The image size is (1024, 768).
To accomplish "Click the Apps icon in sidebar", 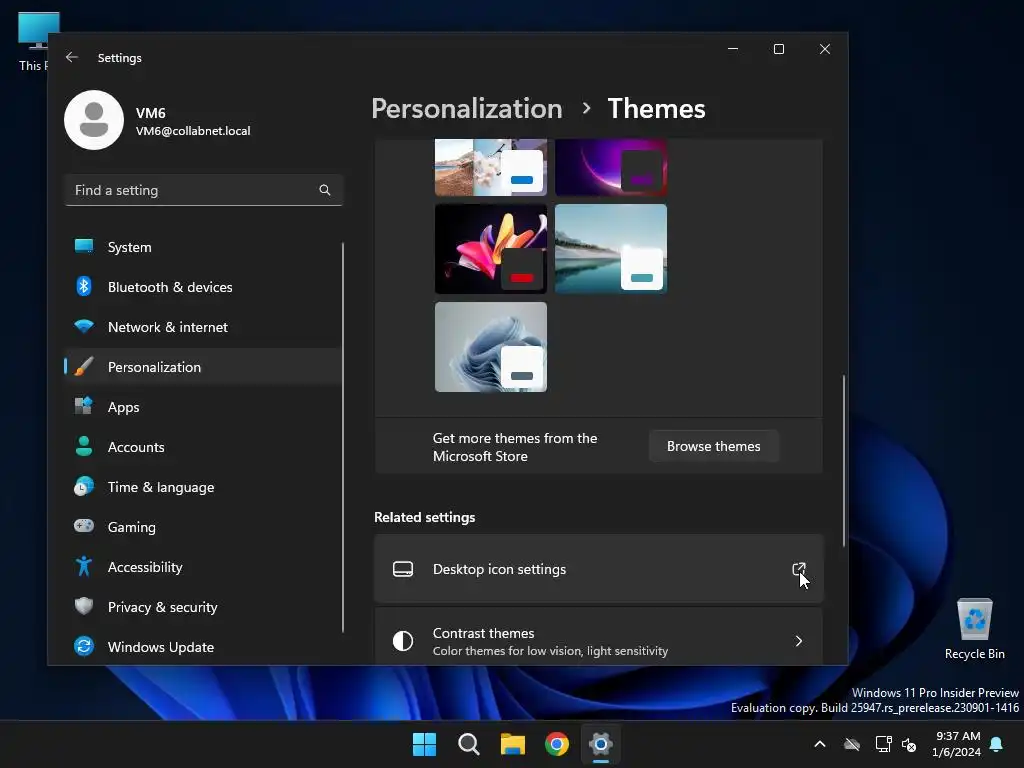I will coord(84,406).
